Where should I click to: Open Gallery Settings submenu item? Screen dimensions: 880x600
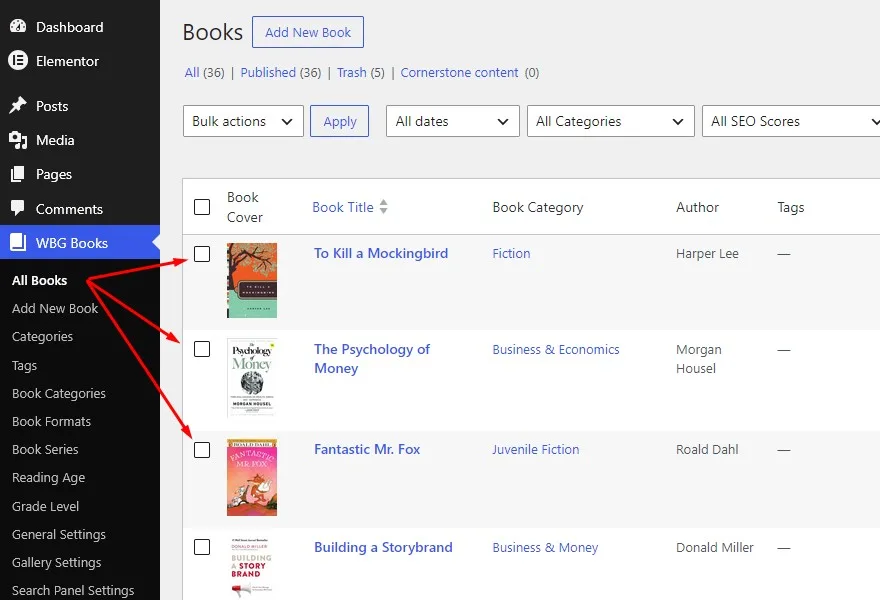(x=56, y=562)
